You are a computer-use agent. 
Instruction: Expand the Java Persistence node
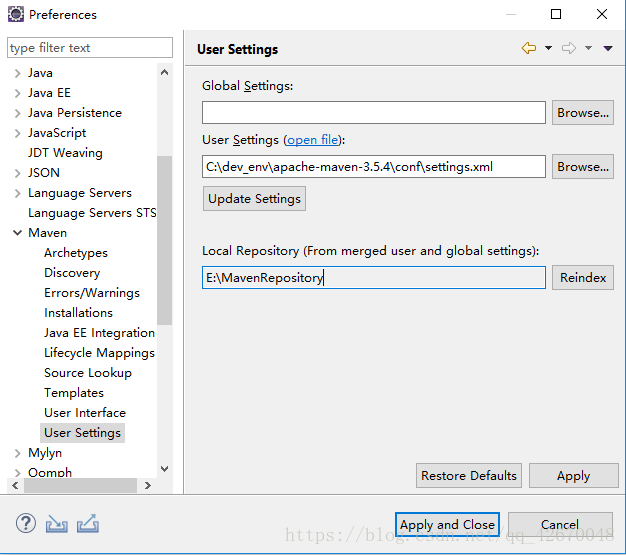[x=17, y=113]
